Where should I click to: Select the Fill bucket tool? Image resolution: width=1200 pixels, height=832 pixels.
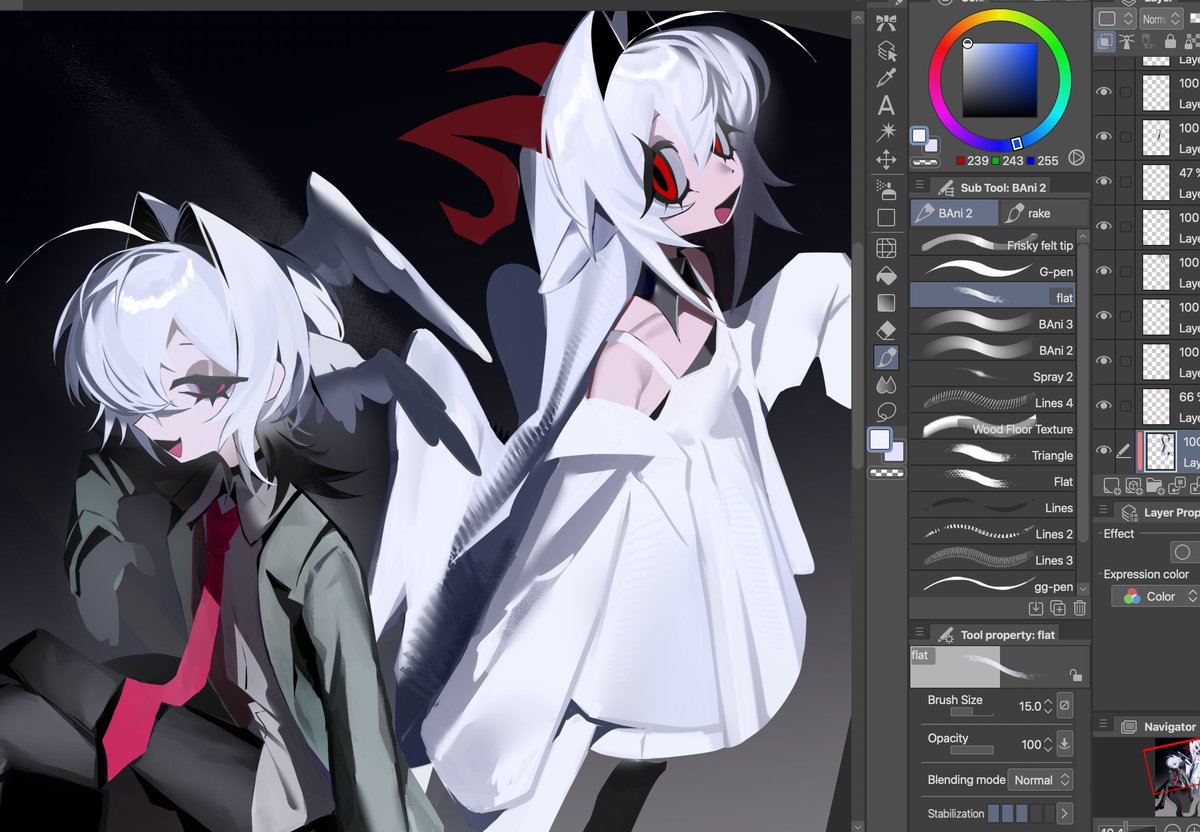point(886,274)
